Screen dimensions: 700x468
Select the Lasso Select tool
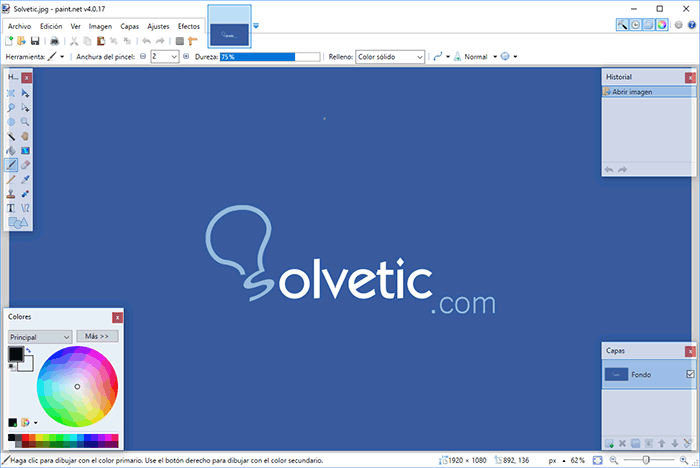[11, 108]
